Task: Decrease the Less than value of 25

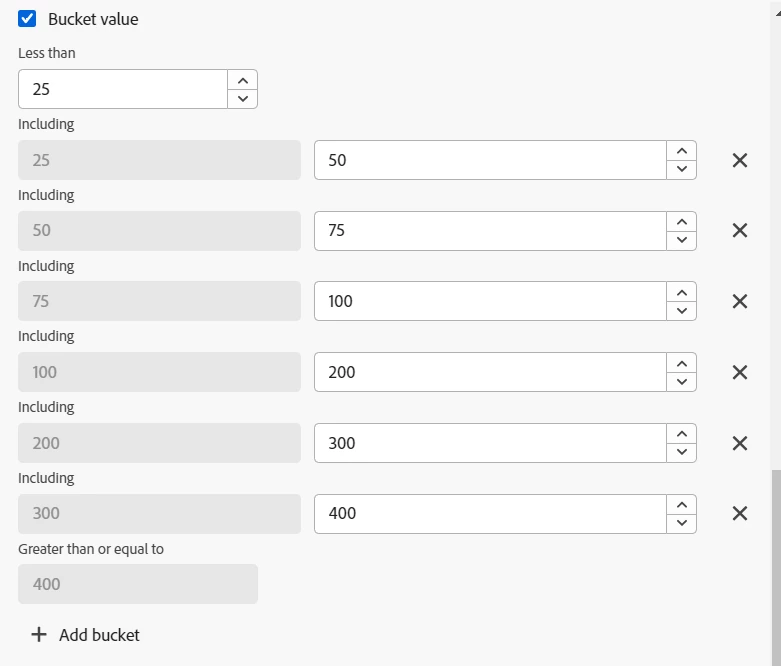Action: [243, 98]
